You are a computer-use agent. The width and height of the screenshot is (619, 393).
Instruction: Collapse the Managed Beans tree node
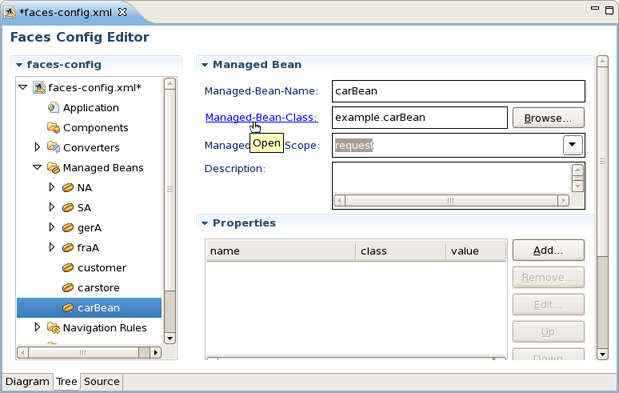[37, 167]
